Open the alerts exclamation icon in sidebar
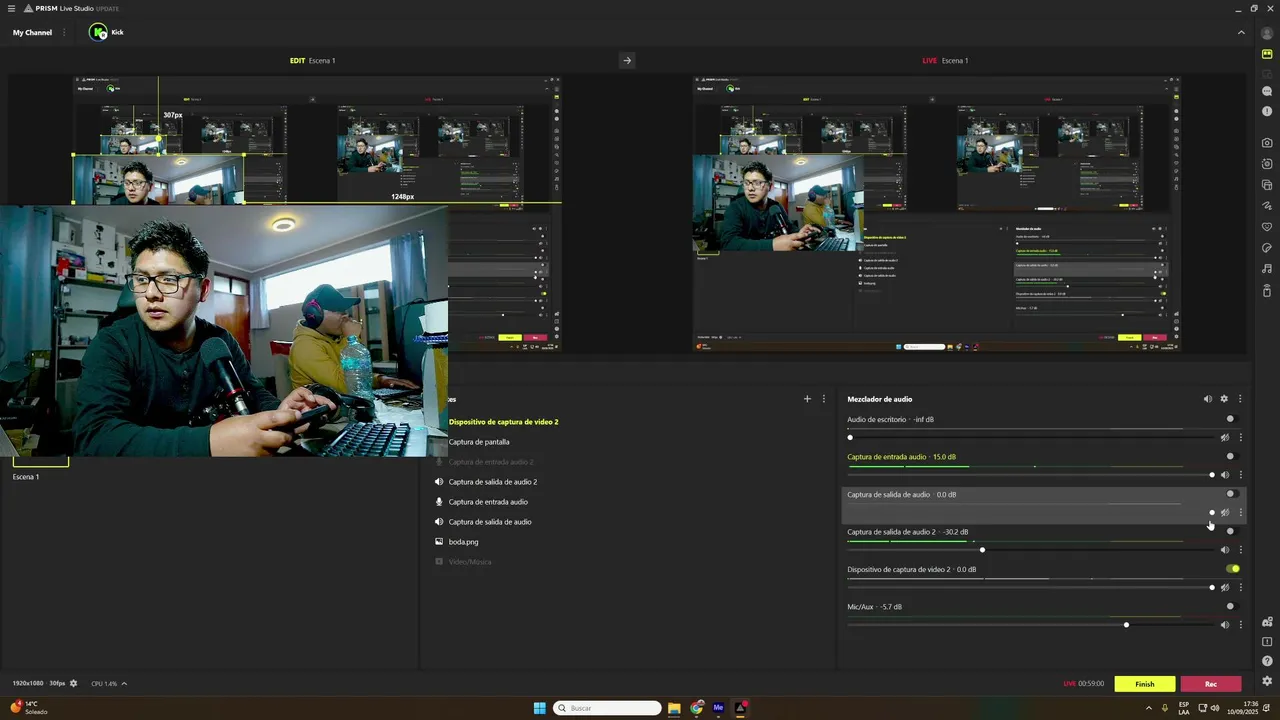This screenshot has height=720, width=1280. [x=1267, y=111]
